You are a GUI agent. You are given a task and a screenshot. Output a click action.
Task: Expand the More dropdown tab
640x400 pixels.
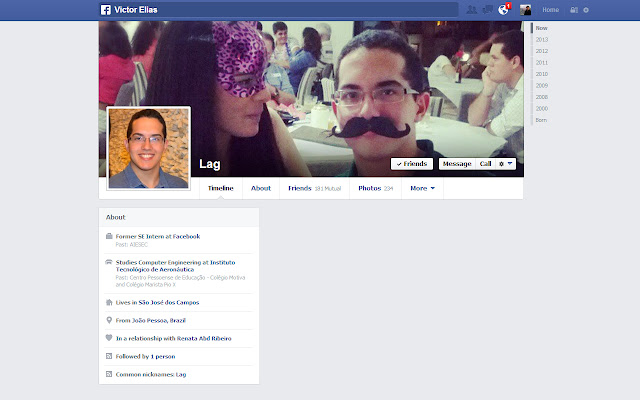(x=422, y=188)
